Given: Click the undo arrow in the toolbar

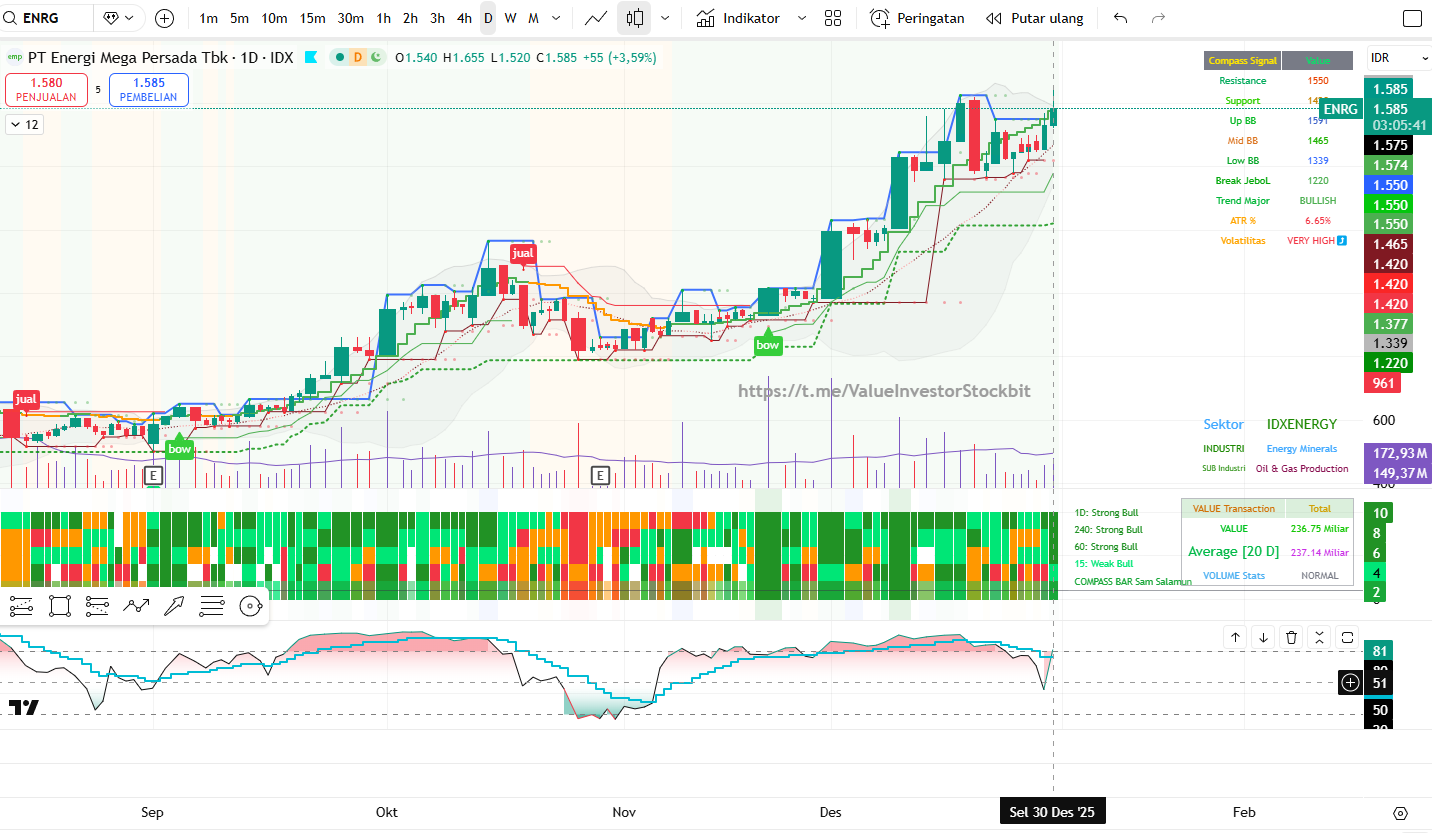Looking at the screenshot, I should 1120,18.
